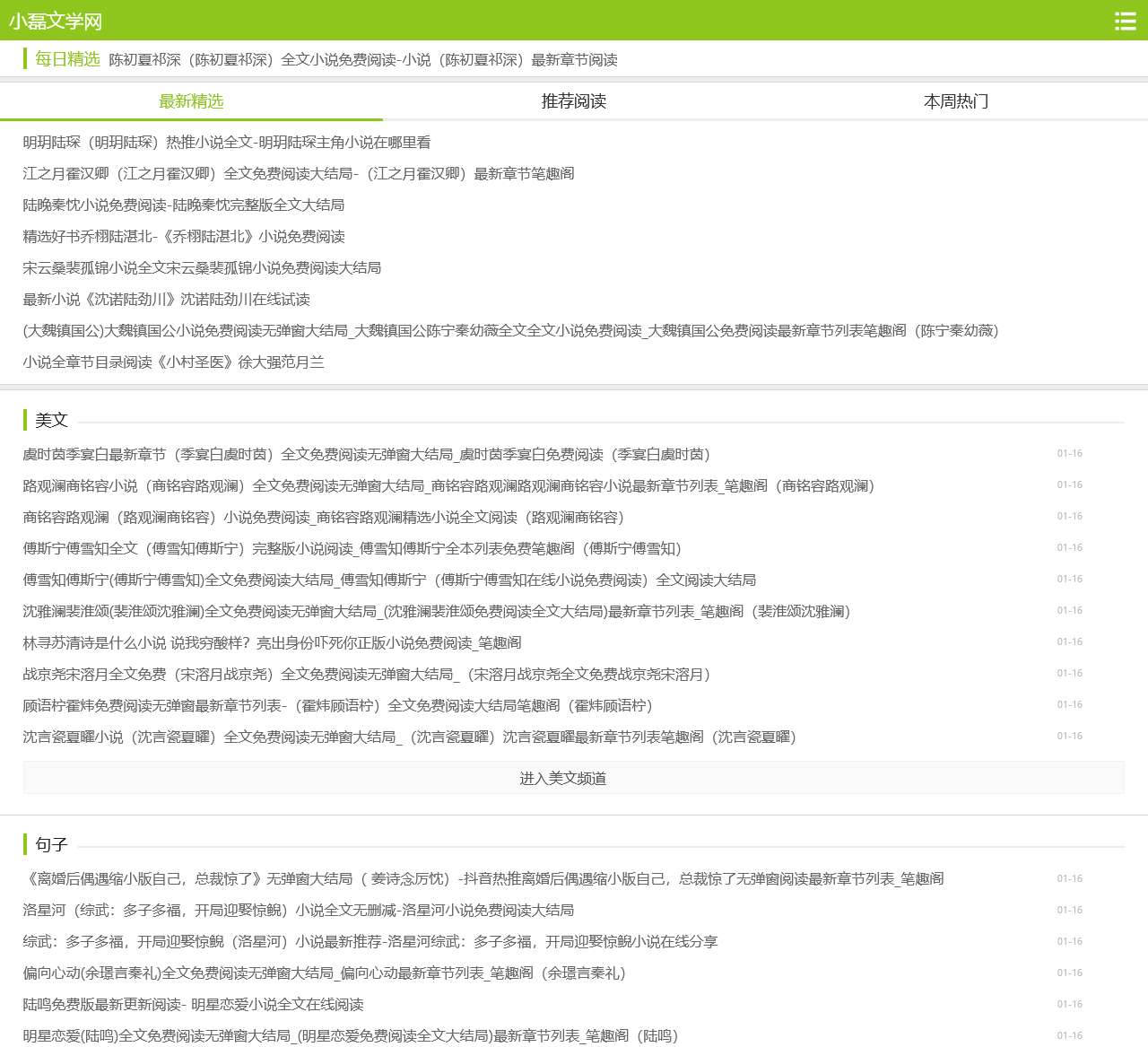Open 最新小说《沈诺陆劲川》 link

pos(167,300)
